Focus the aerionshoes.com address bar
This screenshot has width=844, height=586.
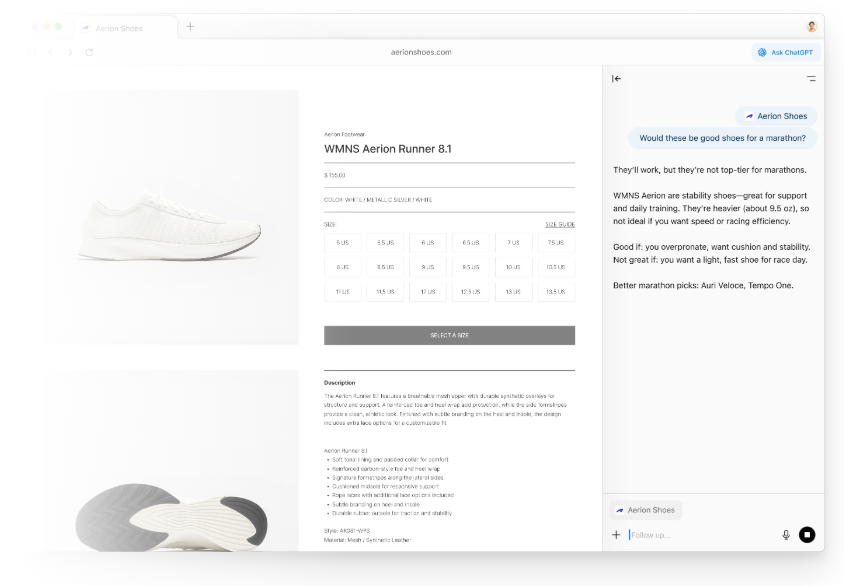(x=421, y=52)
